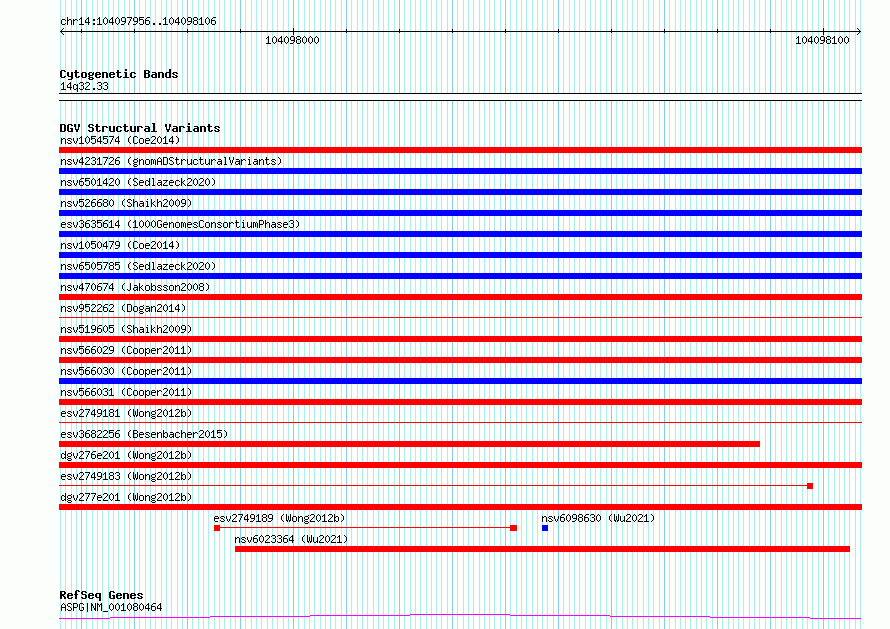The image size is (890, 629).
Task: Click red end block of esv2749183
Action: pyautogui.click(x=810, y=486)
